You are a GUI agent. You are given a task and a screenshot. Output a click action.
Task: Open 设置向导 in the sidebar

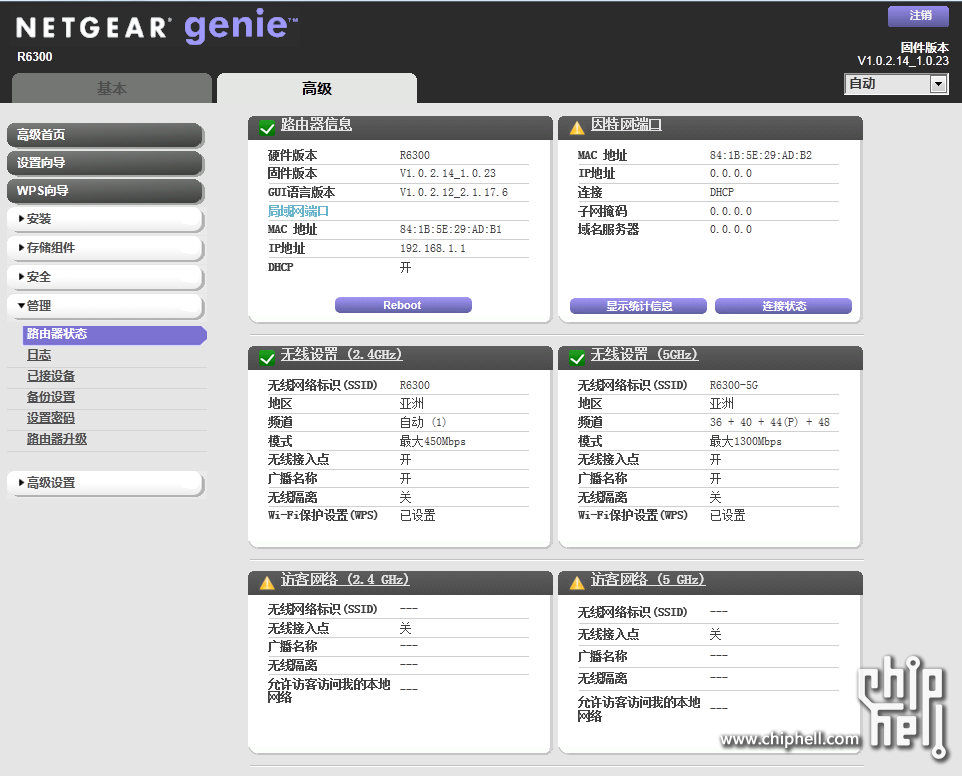tap(105, 163)
